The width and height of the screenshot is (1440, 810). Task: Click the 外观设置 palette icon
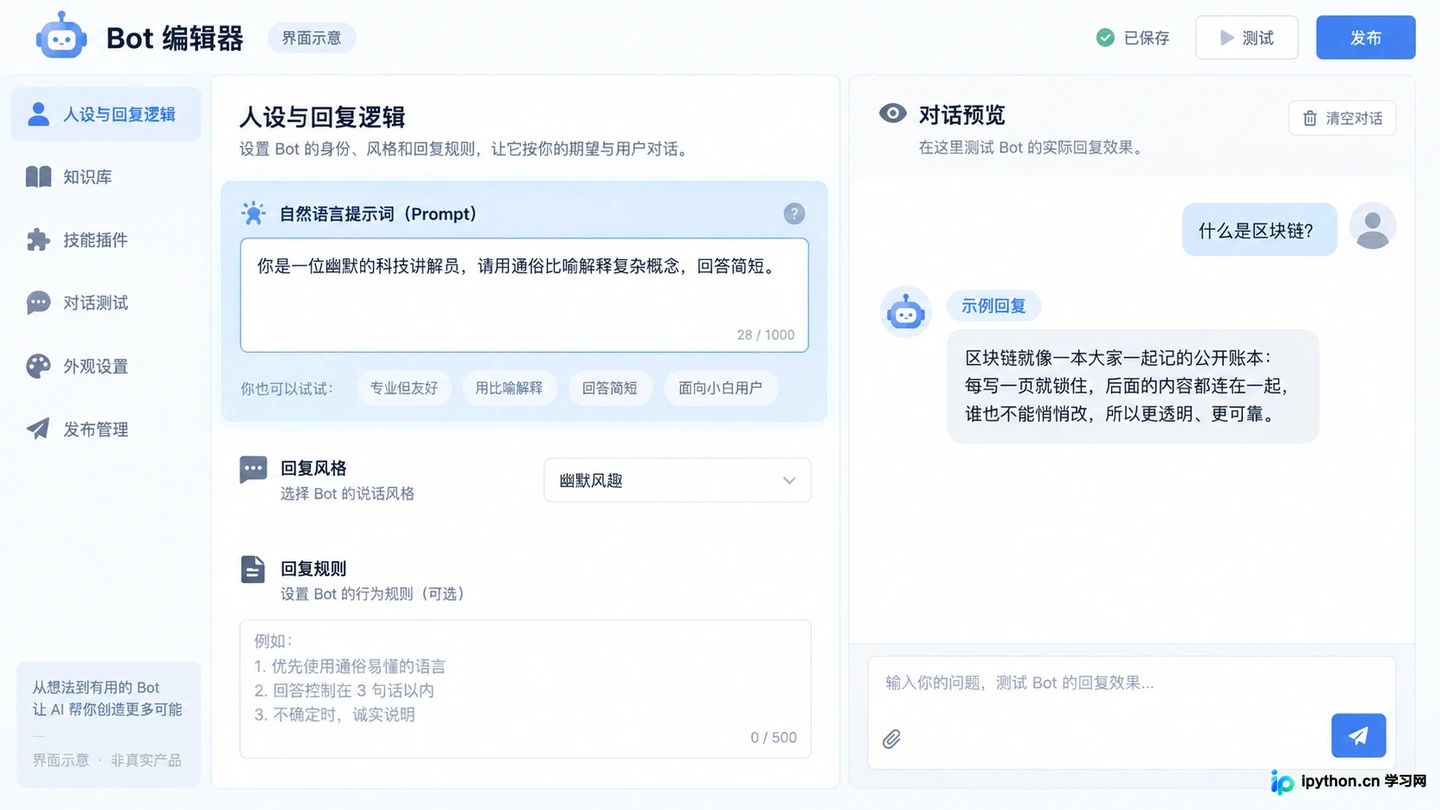[x=38, y=366]
